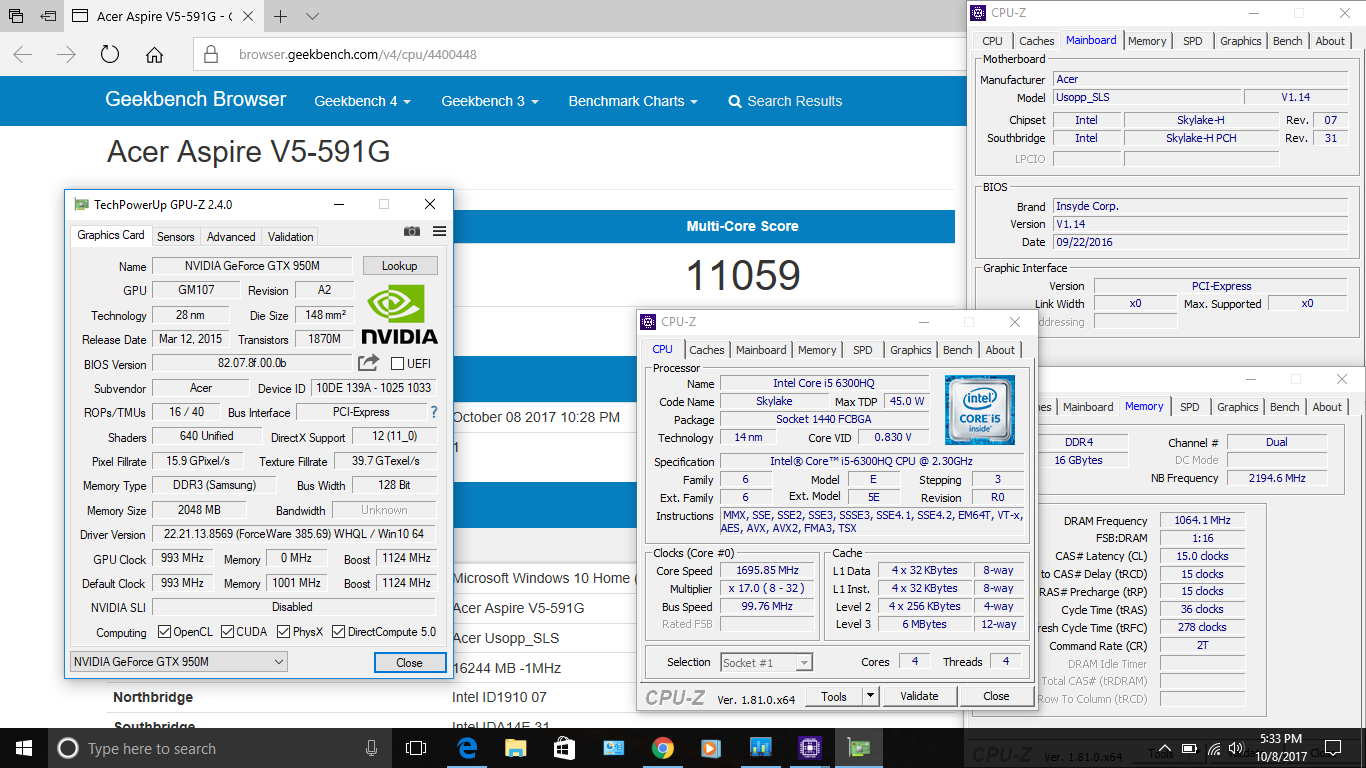Click the browser forward arrow

(x=66, y=55)
